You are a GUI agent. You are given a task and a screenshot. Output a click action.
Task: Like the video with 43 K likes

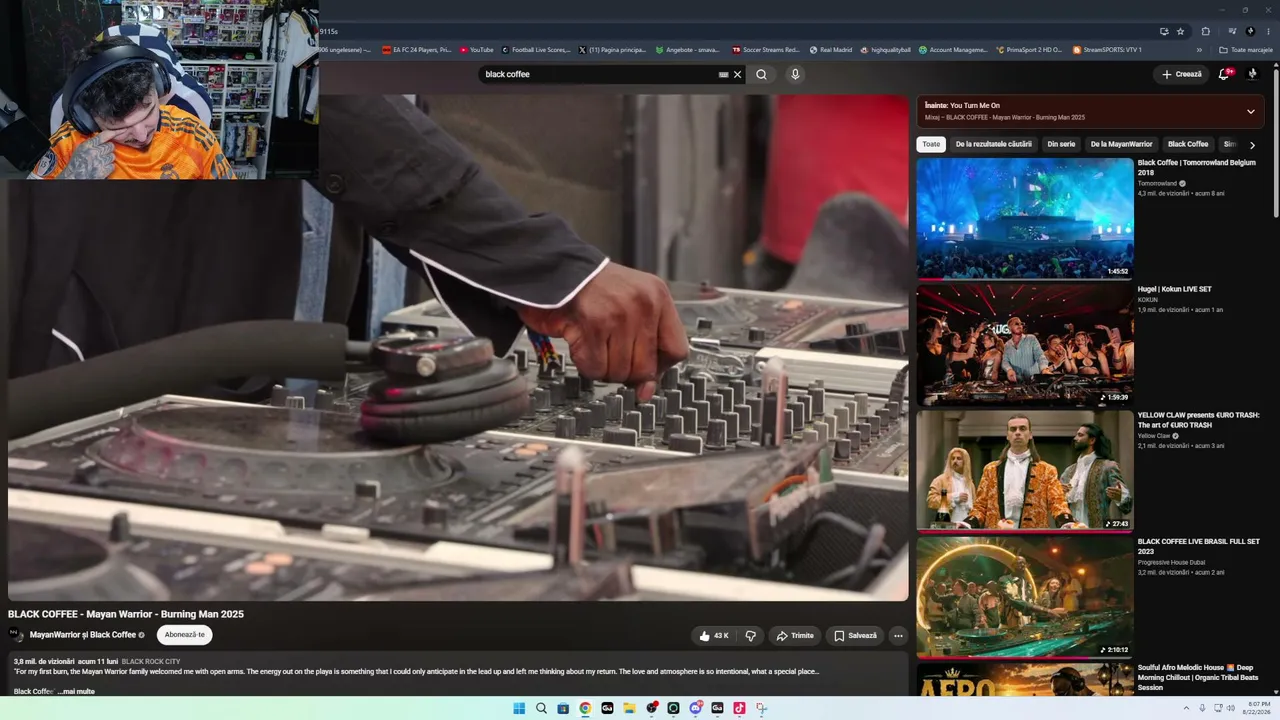[x=714, y=636]
